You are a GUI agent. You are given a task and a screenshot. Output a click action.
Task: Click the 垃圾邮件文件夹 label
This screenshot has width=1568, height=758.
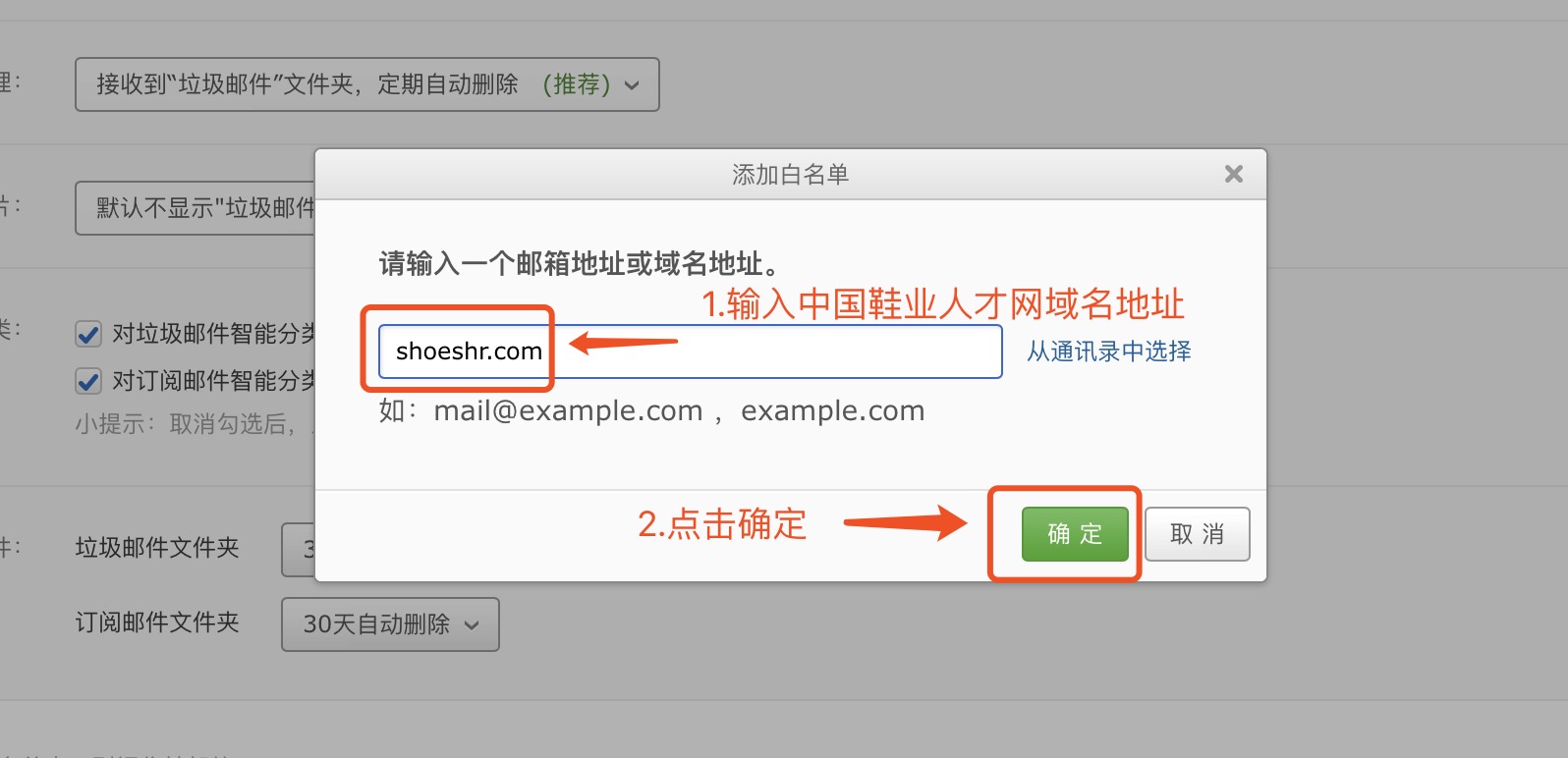(x=157, y=548)
